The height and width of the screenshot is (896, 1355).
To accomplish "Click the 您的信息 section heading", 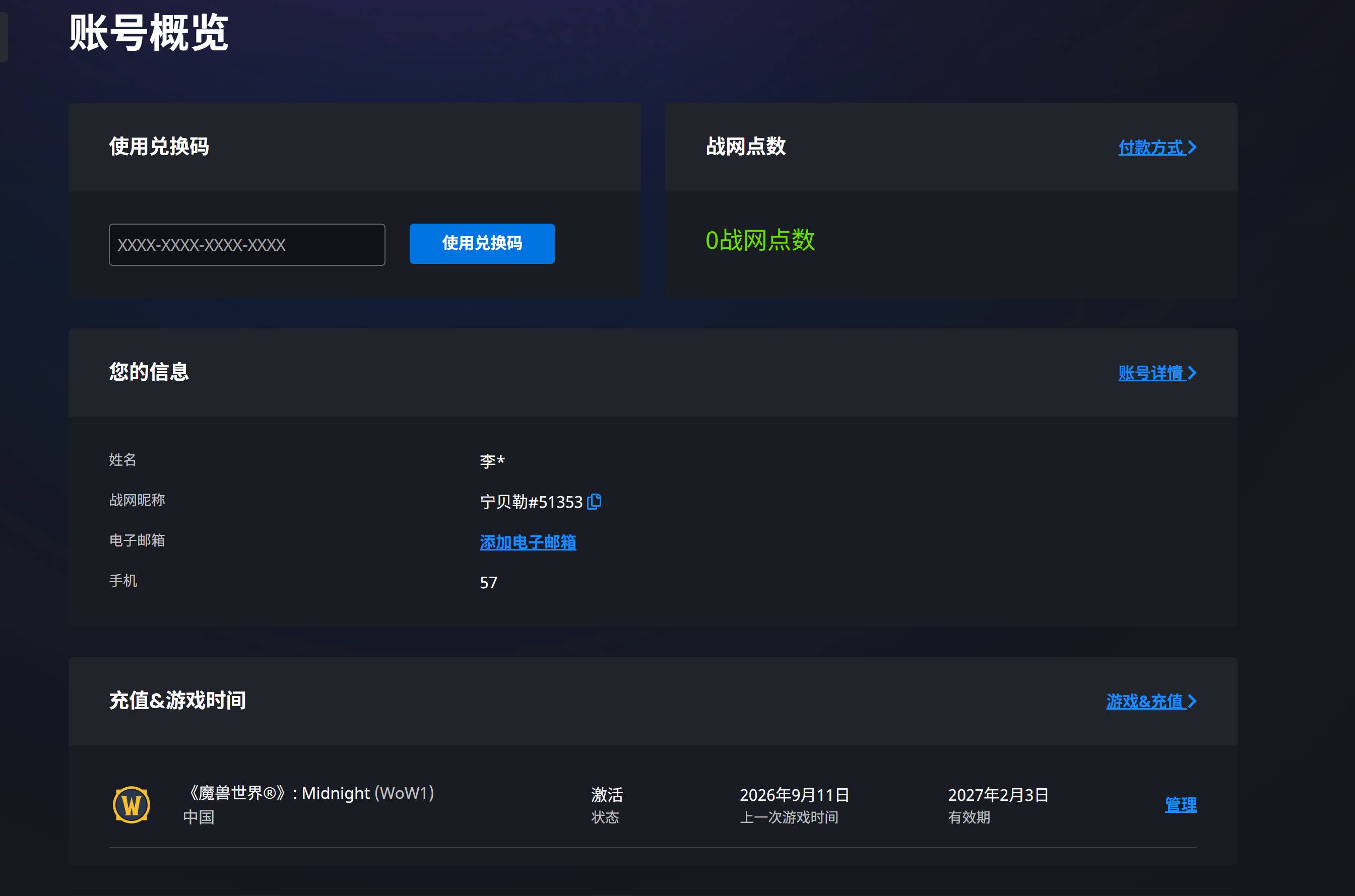I will [x=149, y=372].
